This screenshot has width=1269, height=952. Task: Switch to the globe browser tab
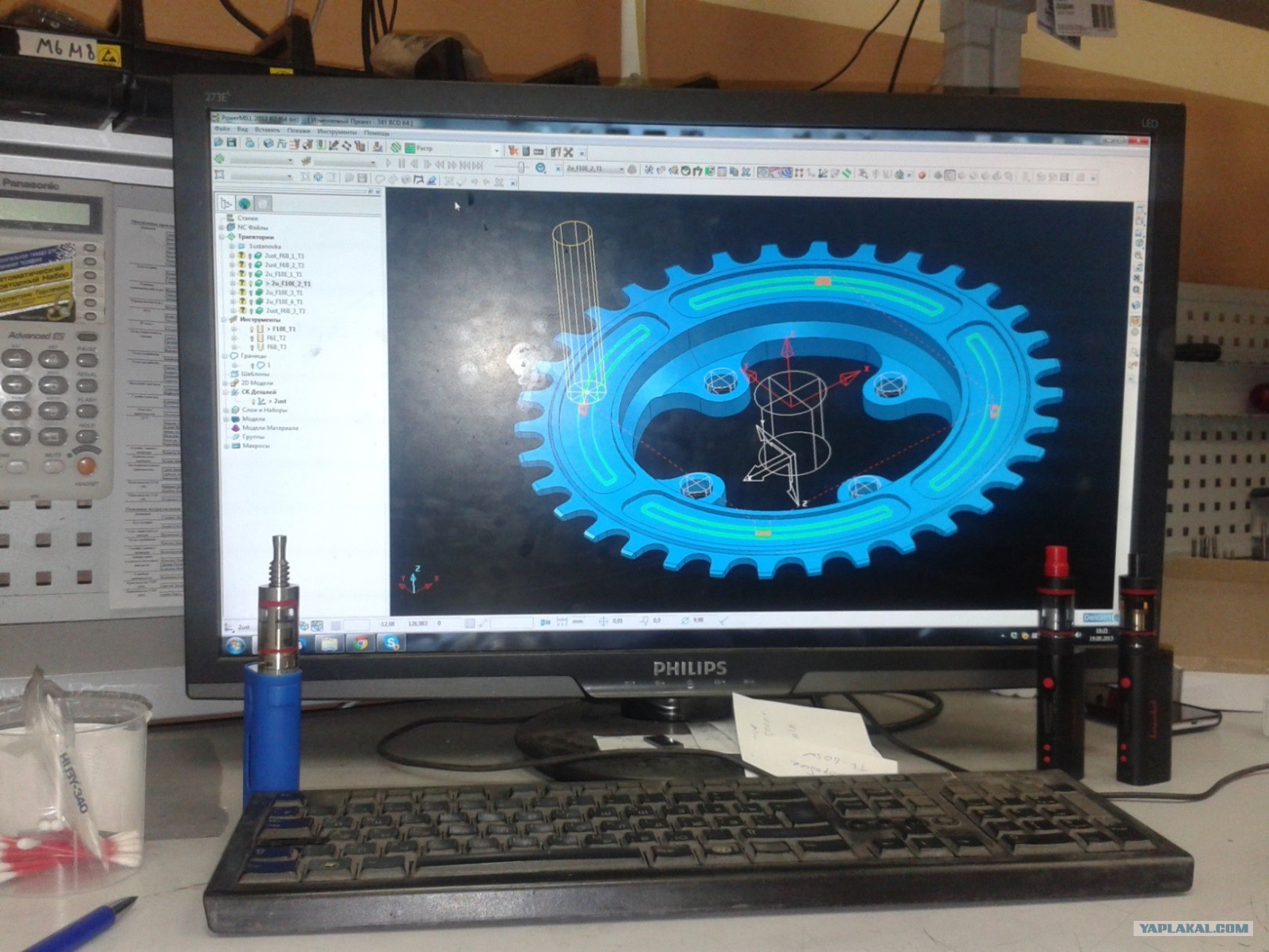(245, 203)
